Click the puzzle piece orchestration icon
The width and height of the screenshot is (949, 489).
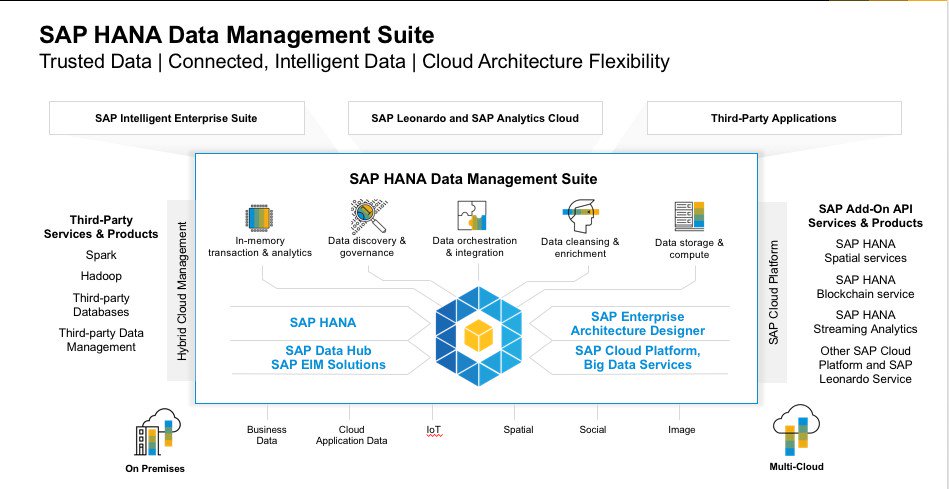[x=471, y=215]
